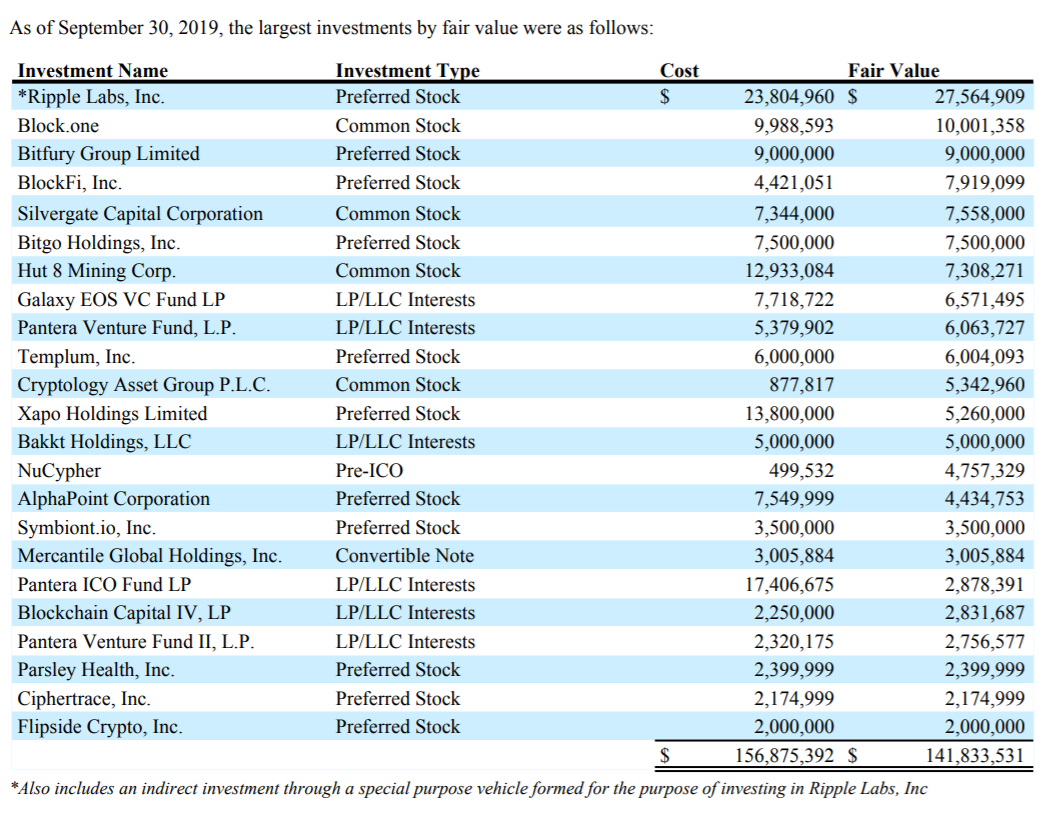Select 'Hut 8 Mining Corp.' name
Screen dimensions: 1039x813
(x=97, y=271)
